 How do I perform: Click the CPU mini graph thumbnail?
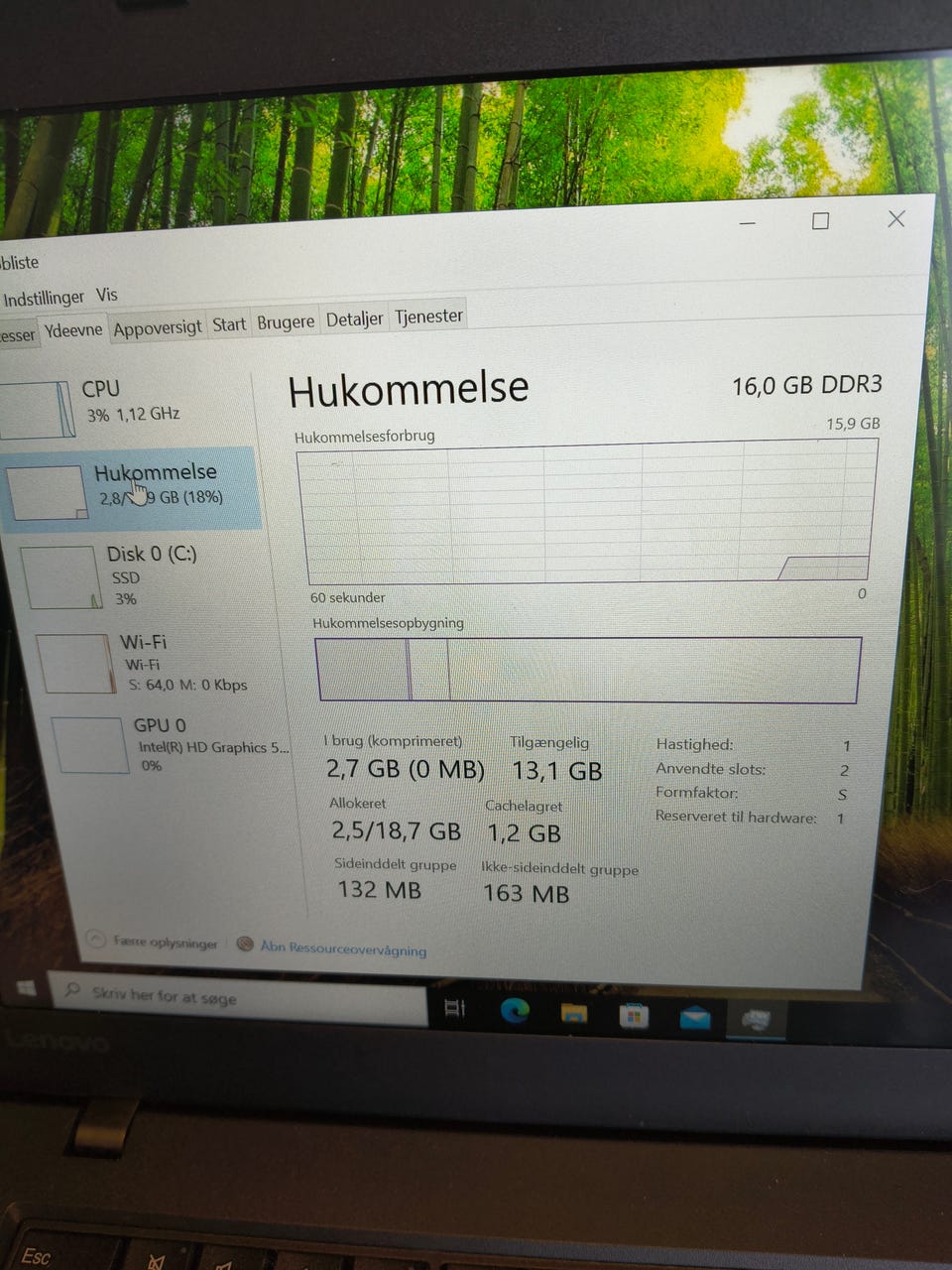pyautogui.click(x=37, y=410)
